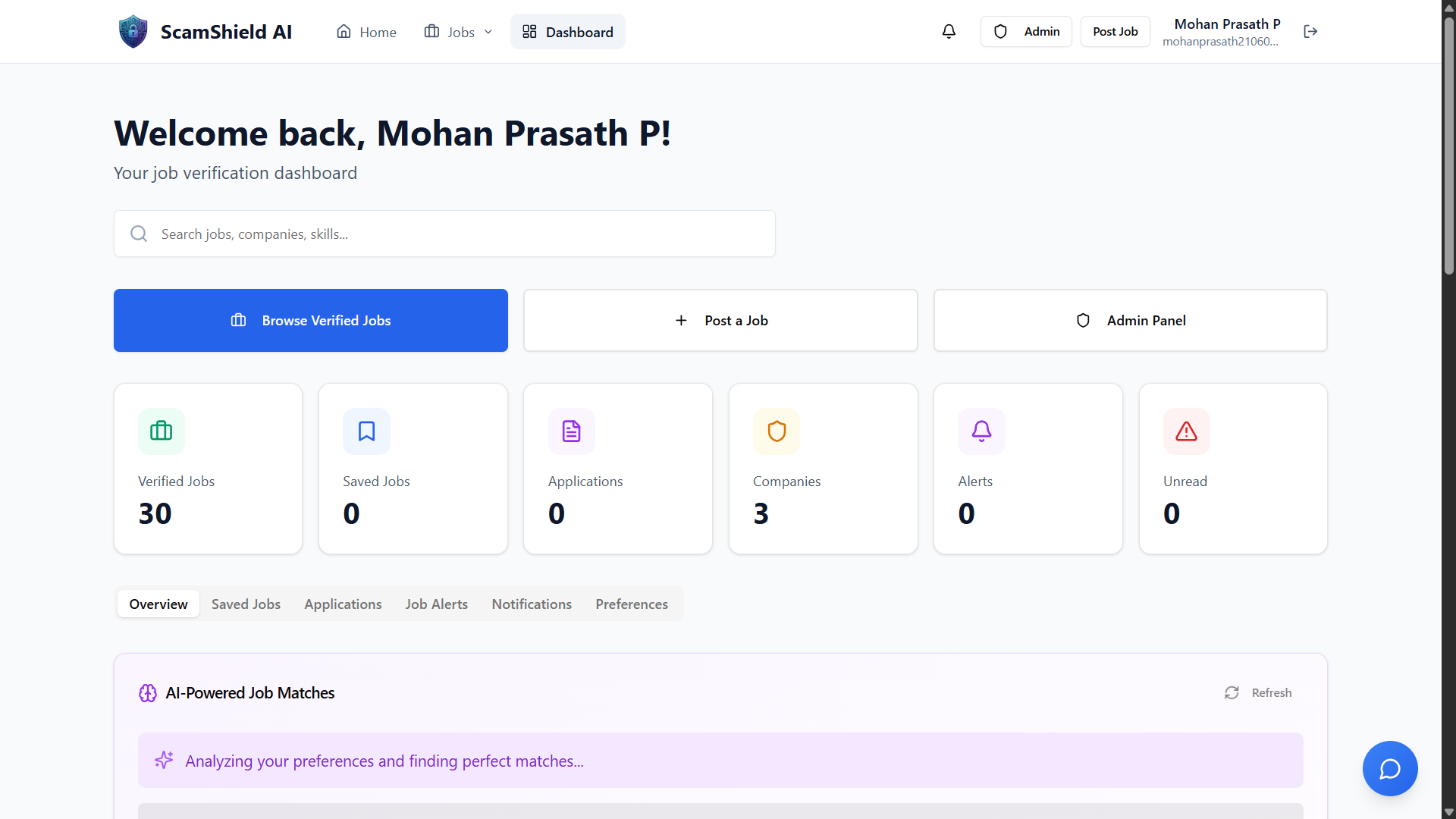Open the floating chat bubble icon
Image resolution: width=1456 pixels, height=819 pixels.
pyautogui.click(x=1389, y=768)
